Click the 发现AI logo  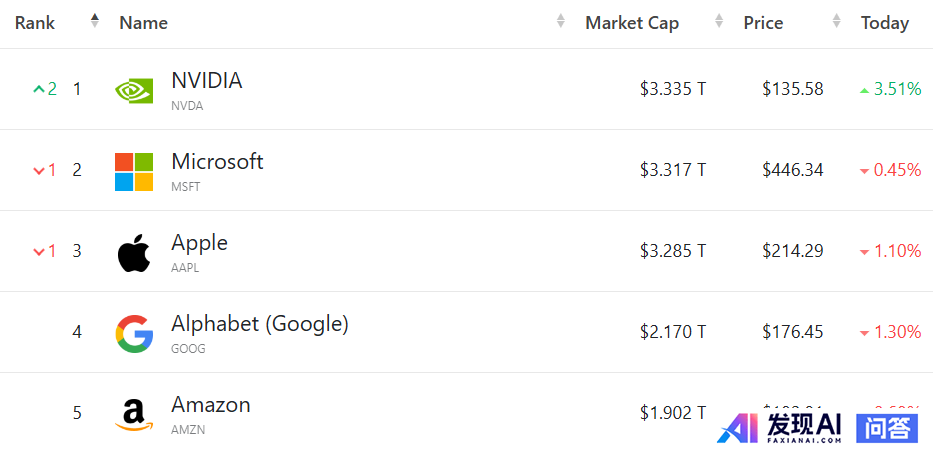click(x=779, y=429)
